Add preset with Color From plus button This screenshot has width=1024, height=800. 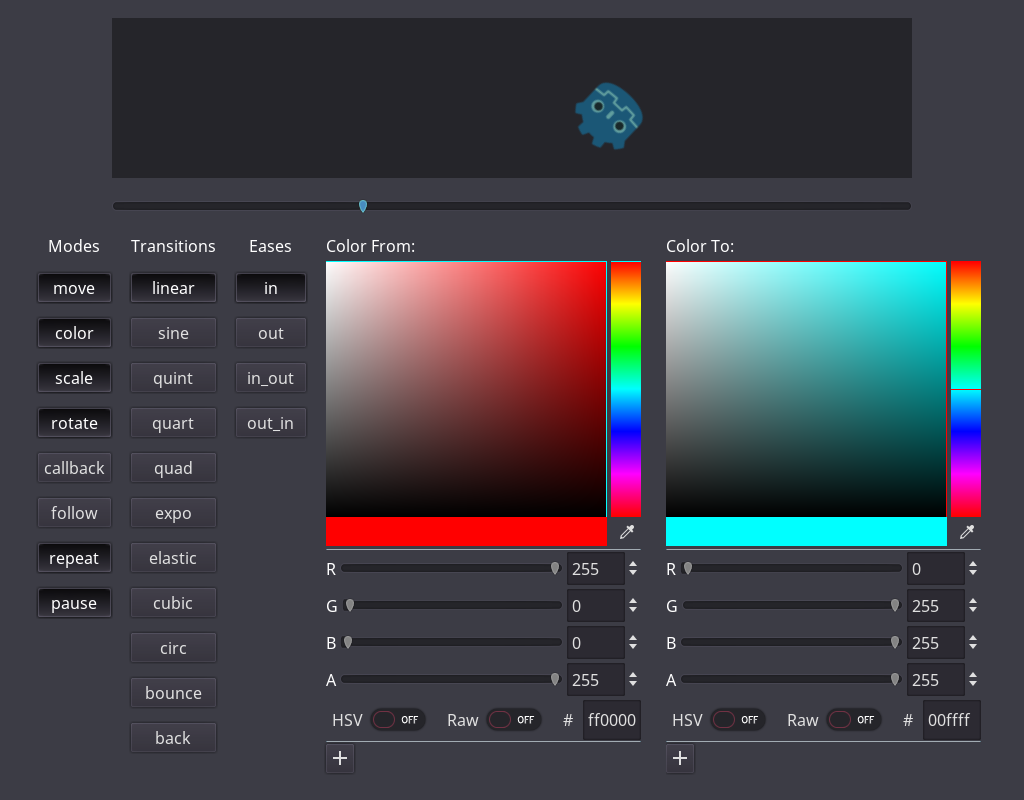[x=340, y=758]
